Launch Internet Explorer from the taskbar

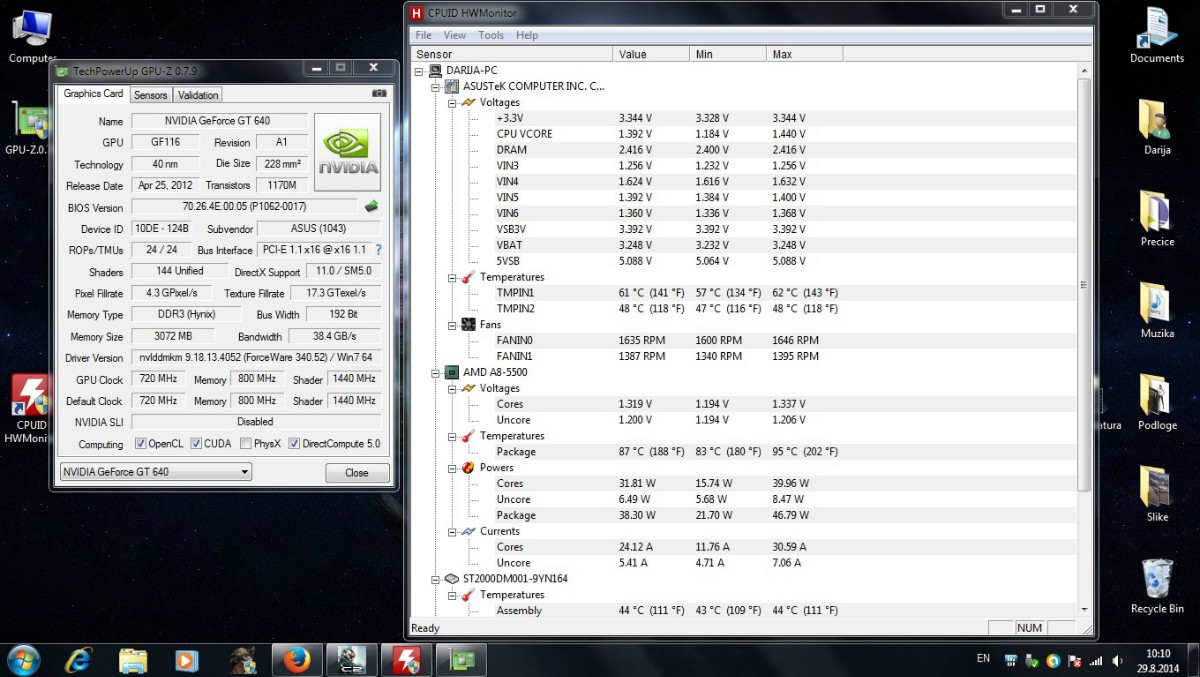tap(78, 660)
